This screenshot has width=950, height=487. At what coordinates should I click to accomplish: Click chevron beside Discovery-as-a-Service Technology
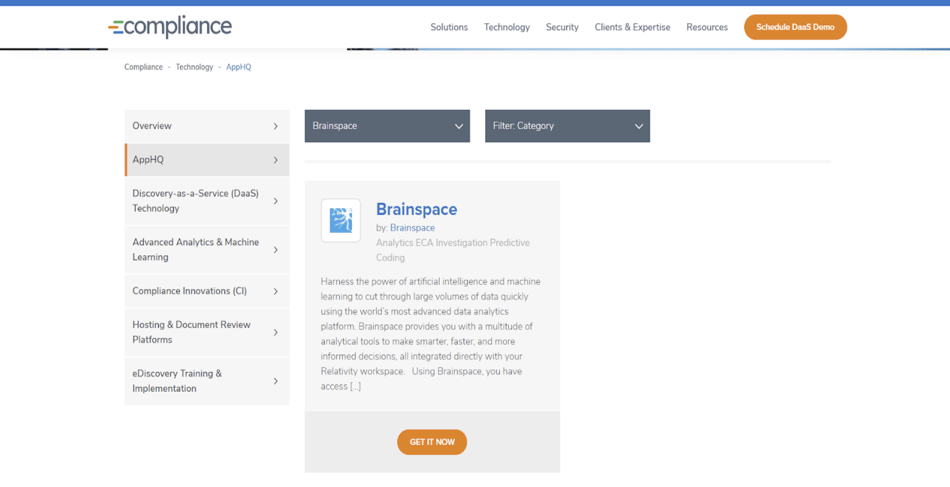[x=276, y=201]
